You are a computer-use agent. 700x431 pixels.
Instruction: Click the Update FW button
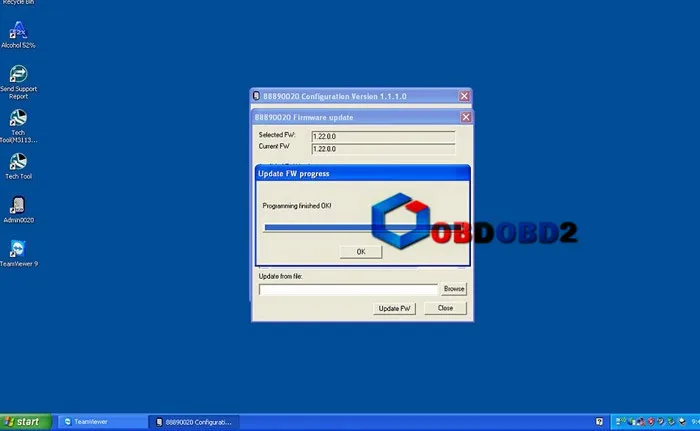point(394,308)
